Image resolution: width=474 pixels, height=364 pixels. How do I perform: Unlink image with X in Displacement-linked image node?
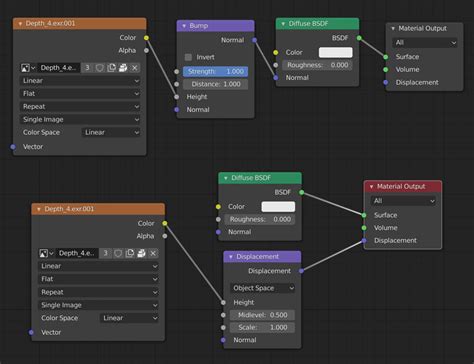(153, 253)
